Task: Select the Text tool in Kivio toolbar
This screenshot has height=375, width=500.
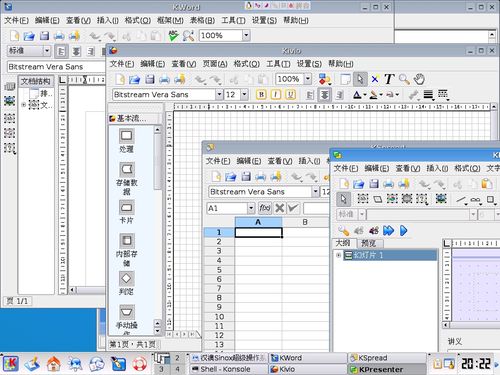Action: pos(389,79)
